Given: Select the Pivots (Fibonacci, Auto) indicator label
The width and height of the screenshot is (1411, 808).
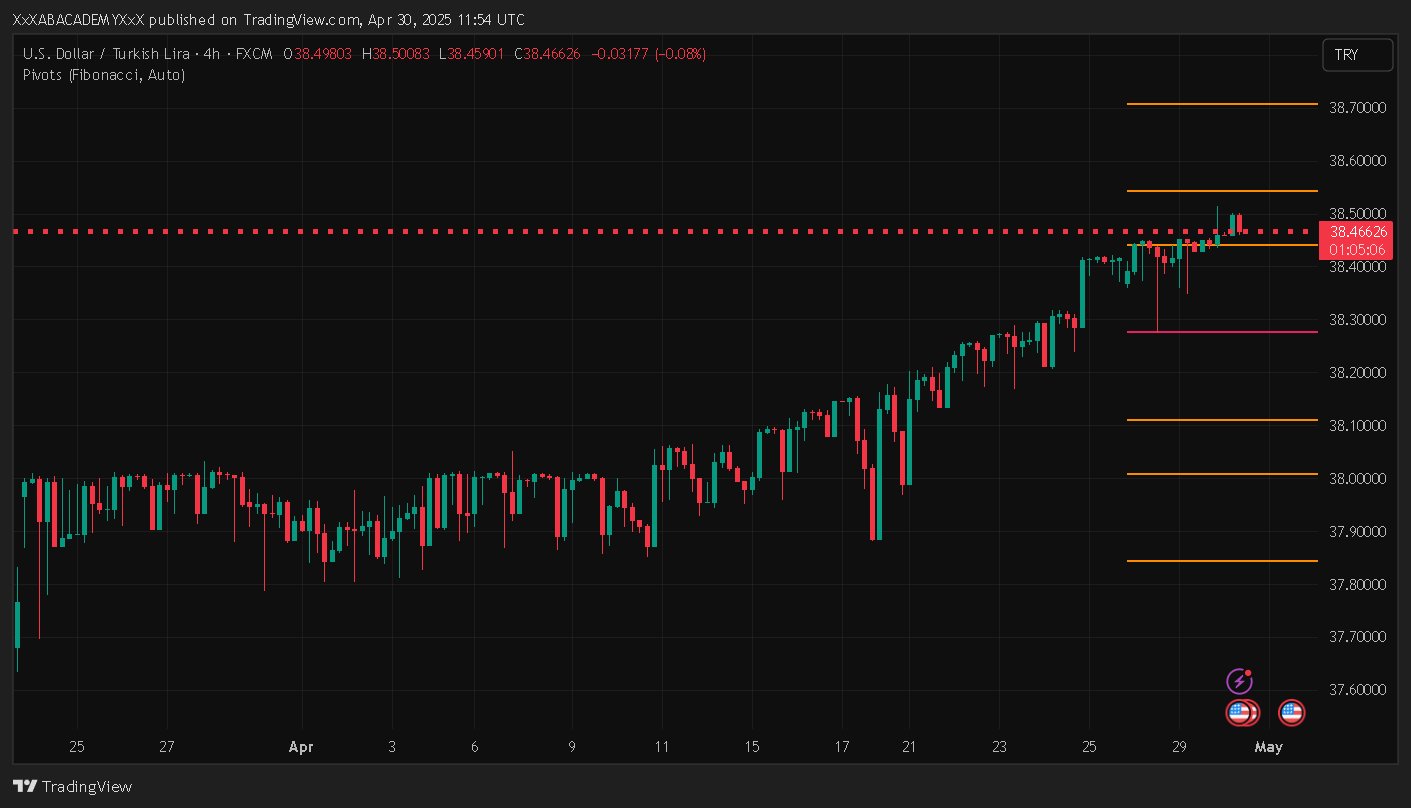Looking at the screenshot, I should (104, 75).
